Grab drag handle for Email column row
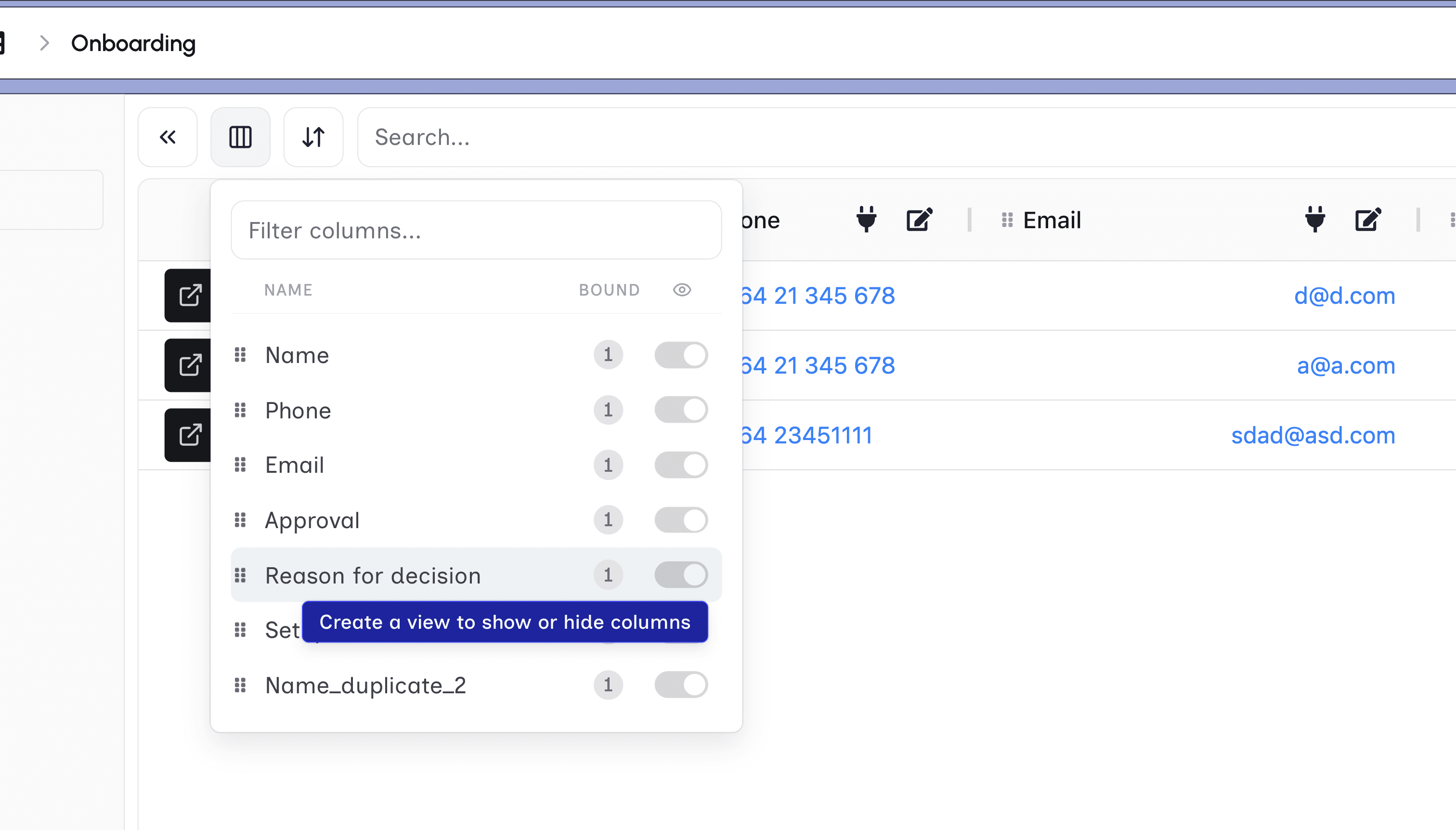The height and width of the screenshot is (830, 1456). 241,465
